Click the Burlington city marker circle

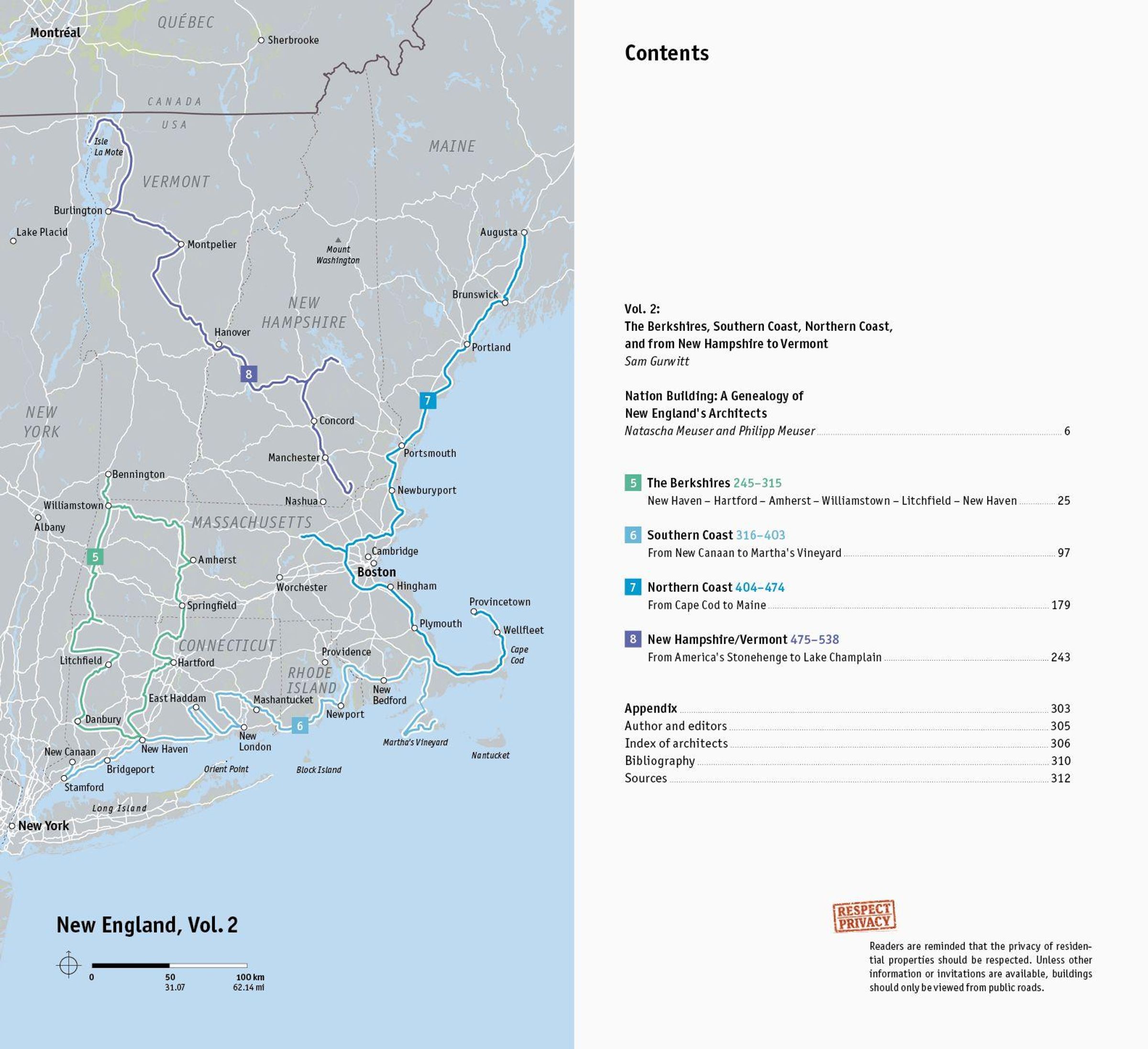click(108, 211)
